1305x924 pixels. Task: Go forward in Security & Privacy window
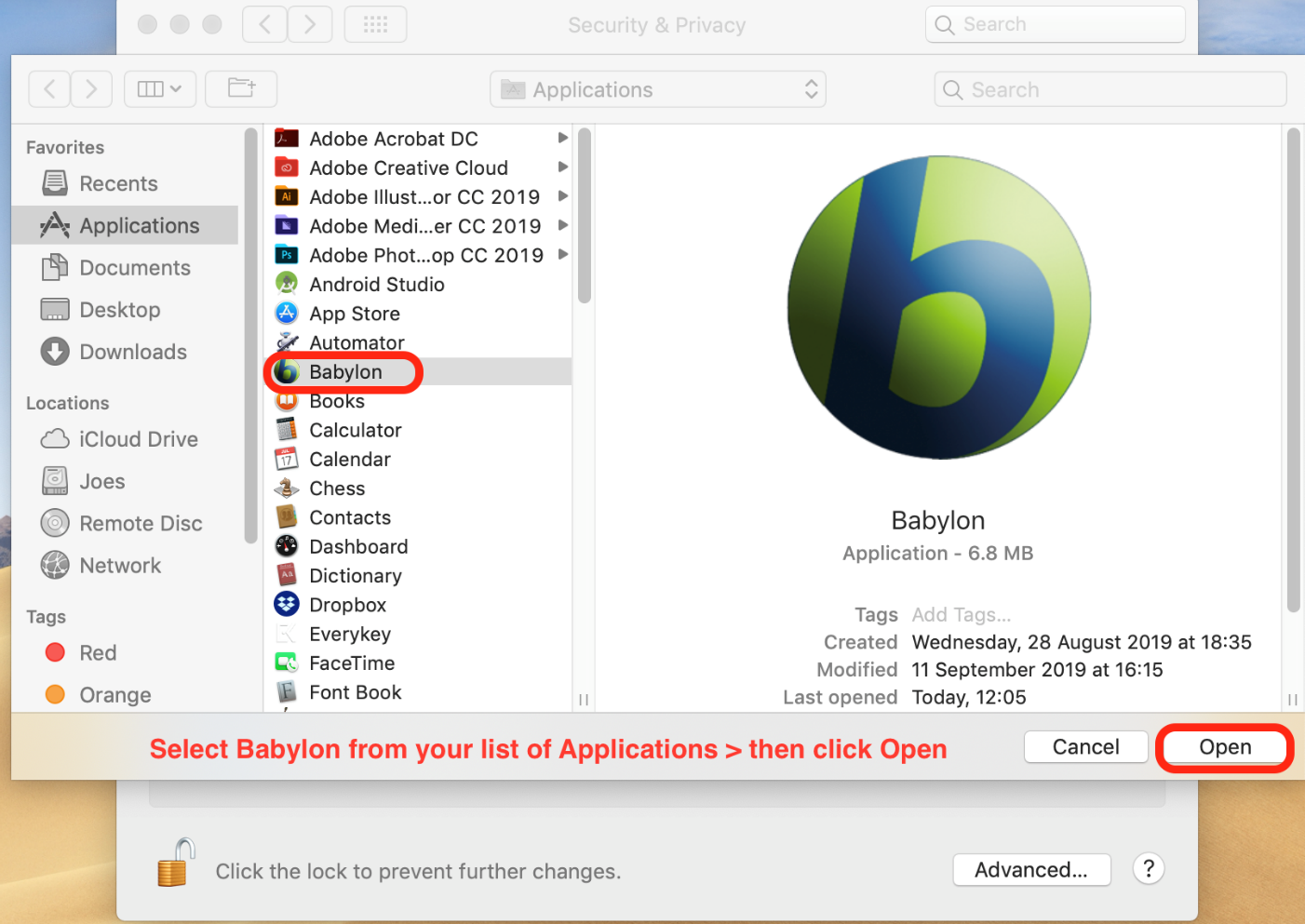[310, 24]
